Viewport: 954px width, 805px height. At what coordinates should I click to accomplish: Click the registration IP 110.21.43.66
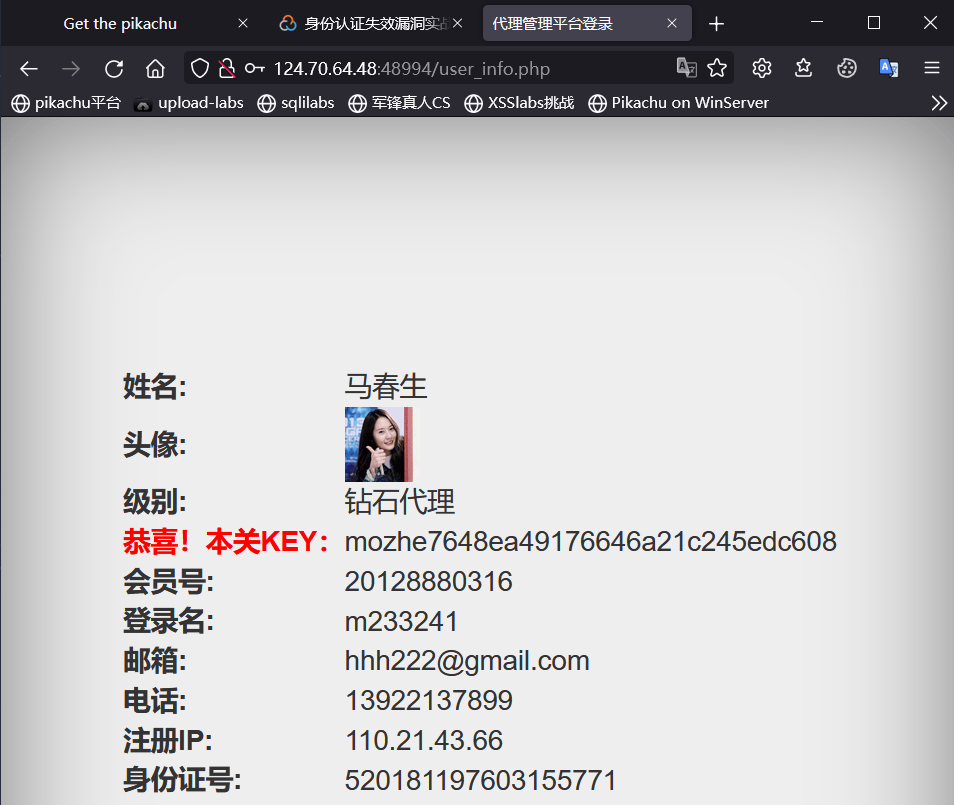click(424, 741)
